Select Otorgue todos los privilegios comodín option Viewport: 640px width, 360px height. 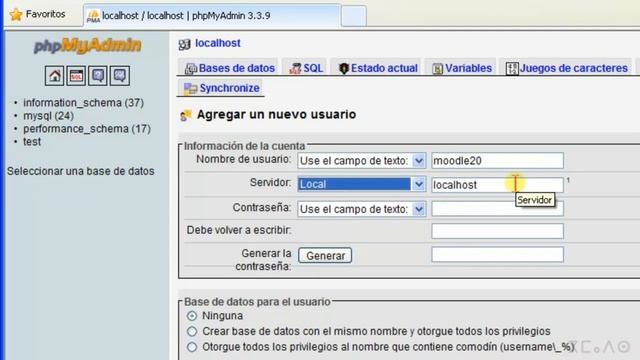pyautogui.click(x=192, y=347)
